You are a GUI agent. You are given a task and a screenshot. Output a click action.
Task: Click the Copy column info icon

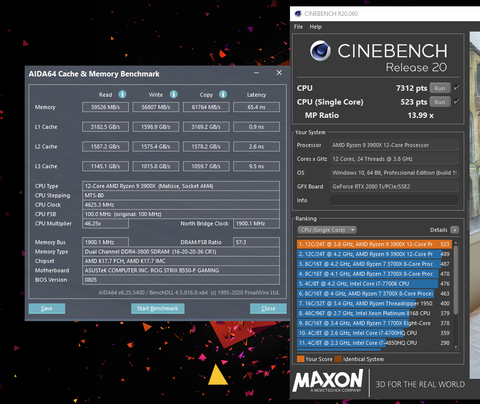[223, 94]
